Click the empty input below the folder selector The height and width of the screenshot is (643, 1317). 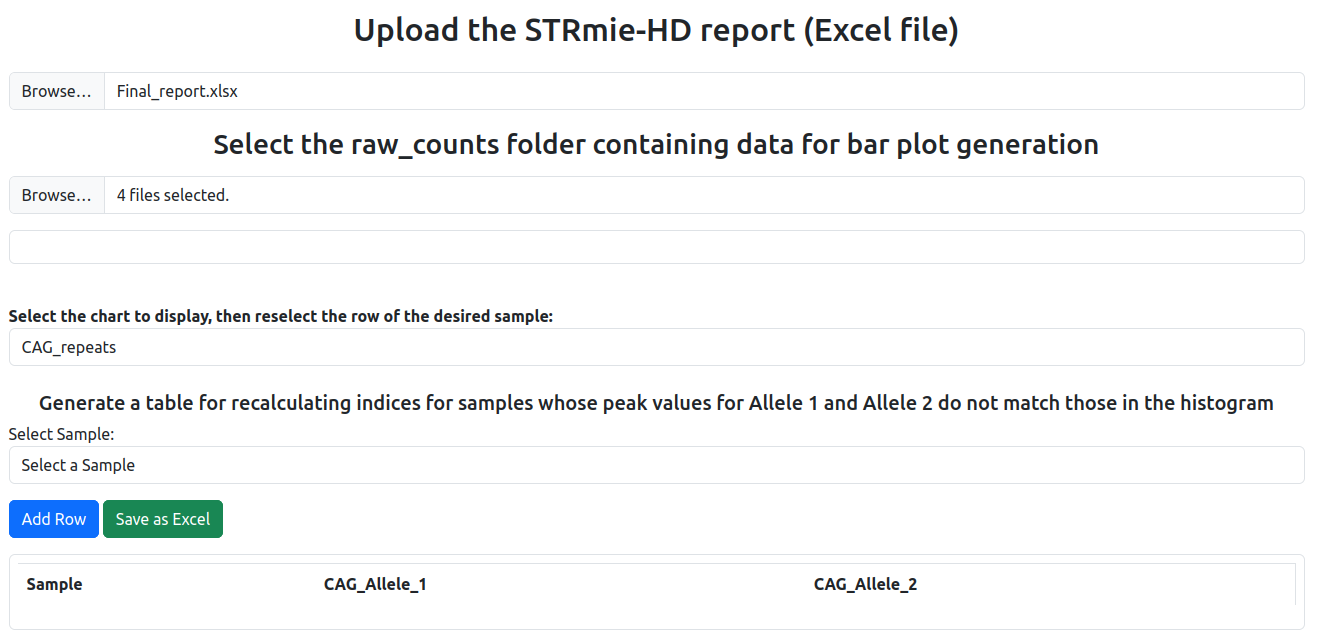[656, 246]
